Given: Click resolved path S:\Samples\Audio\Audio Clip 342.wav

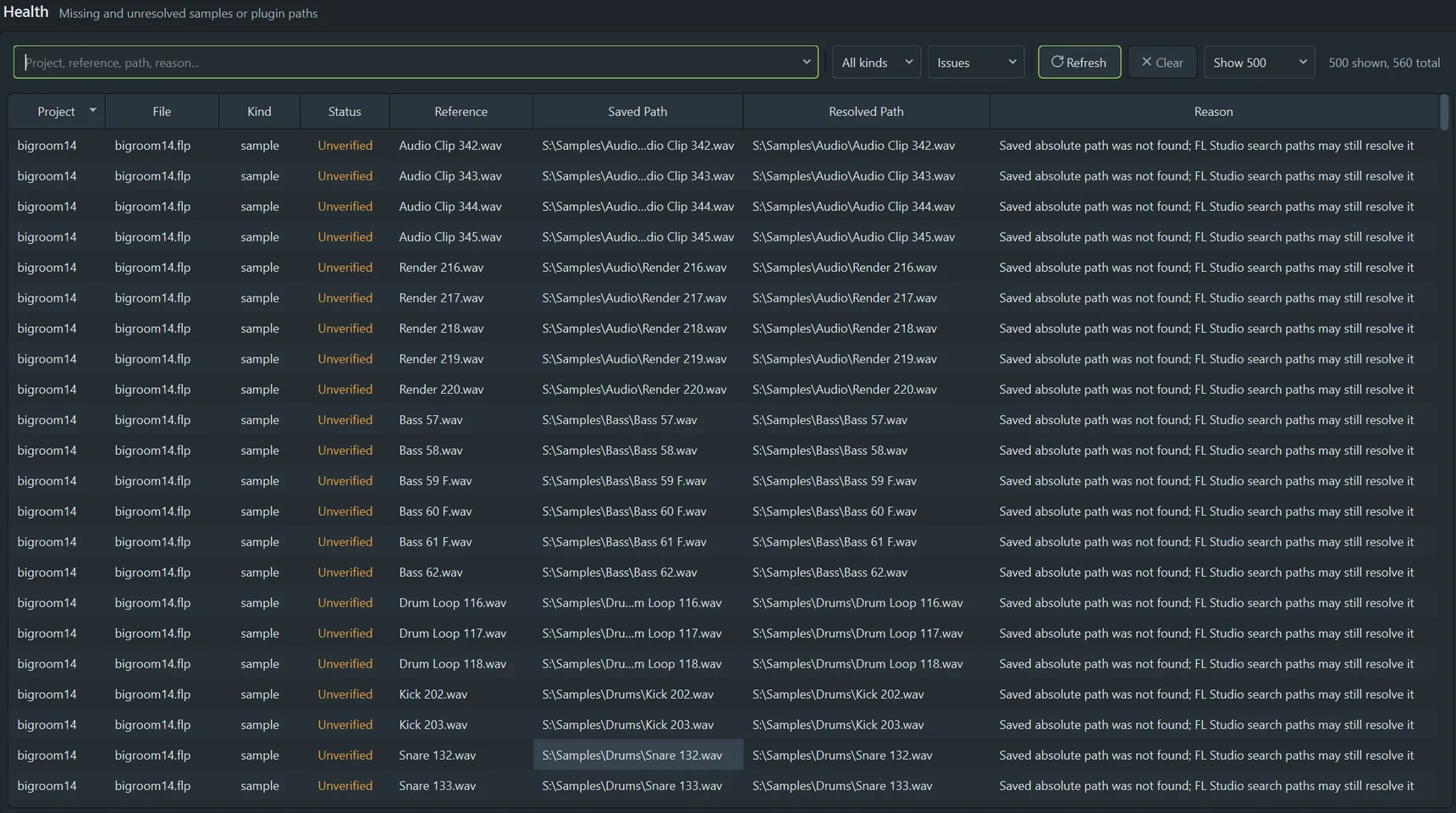Looking at the screenshot, I should [x=867, y=146].
